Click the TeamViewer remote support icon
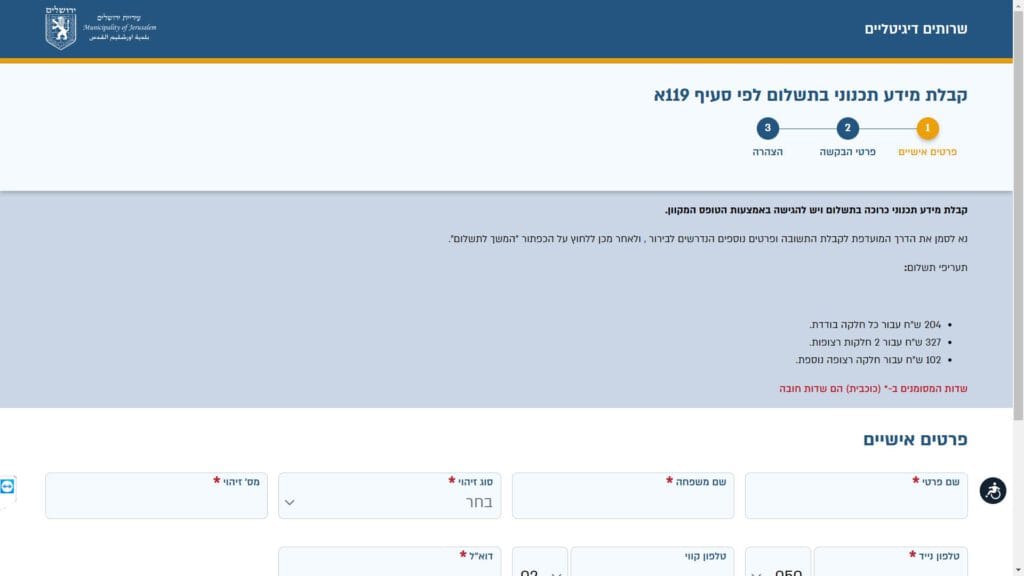 (8, 486)
